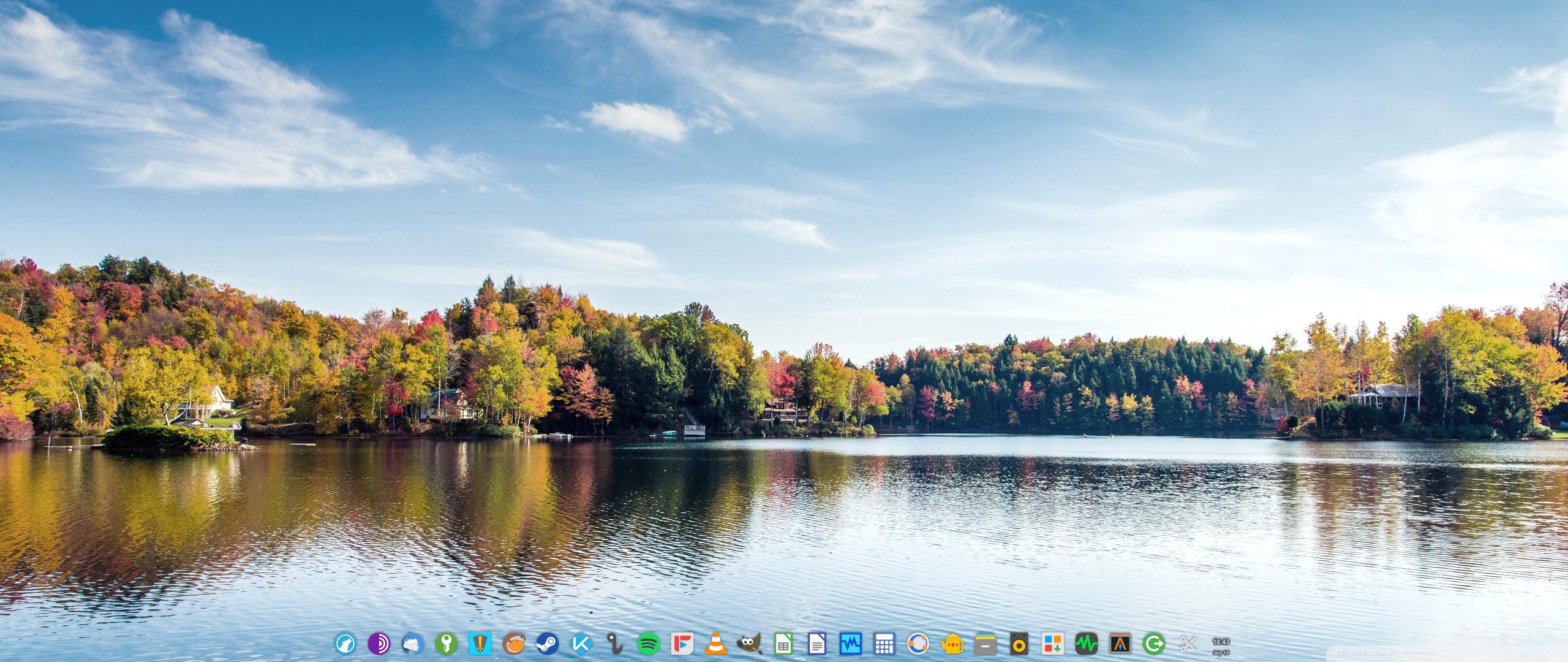
Task: Open VLC media player cone icon
Action: pyautogui.click(x=715, y=644)
